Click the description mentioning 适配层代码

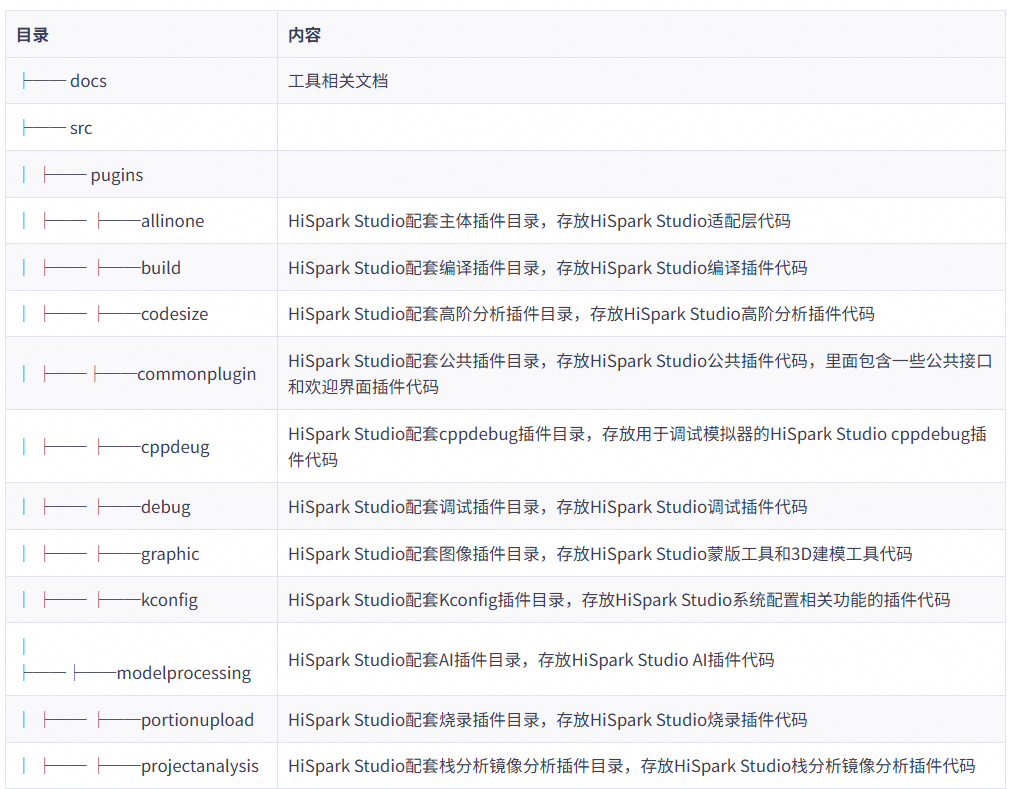(x=539, y=221)
